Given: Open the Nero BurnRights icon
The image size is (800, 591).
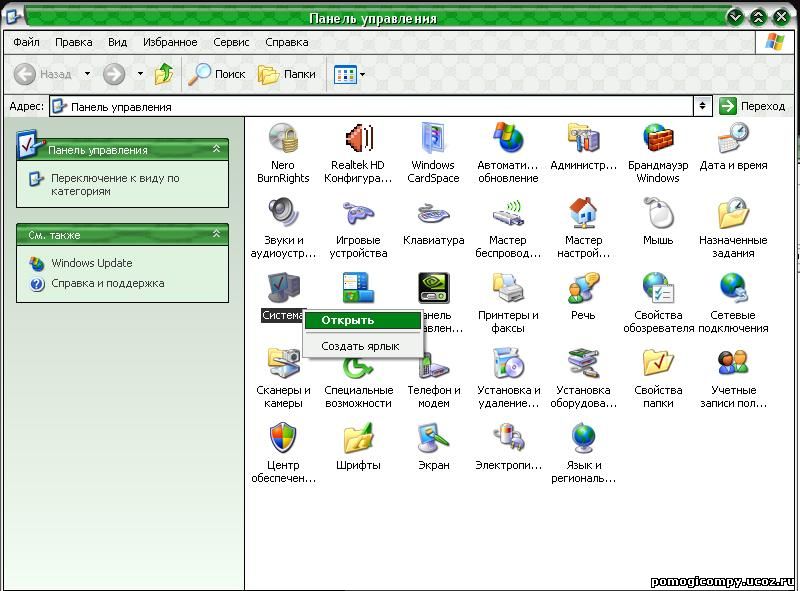Looking at the screenshot, I should click(x=283, y=138).
